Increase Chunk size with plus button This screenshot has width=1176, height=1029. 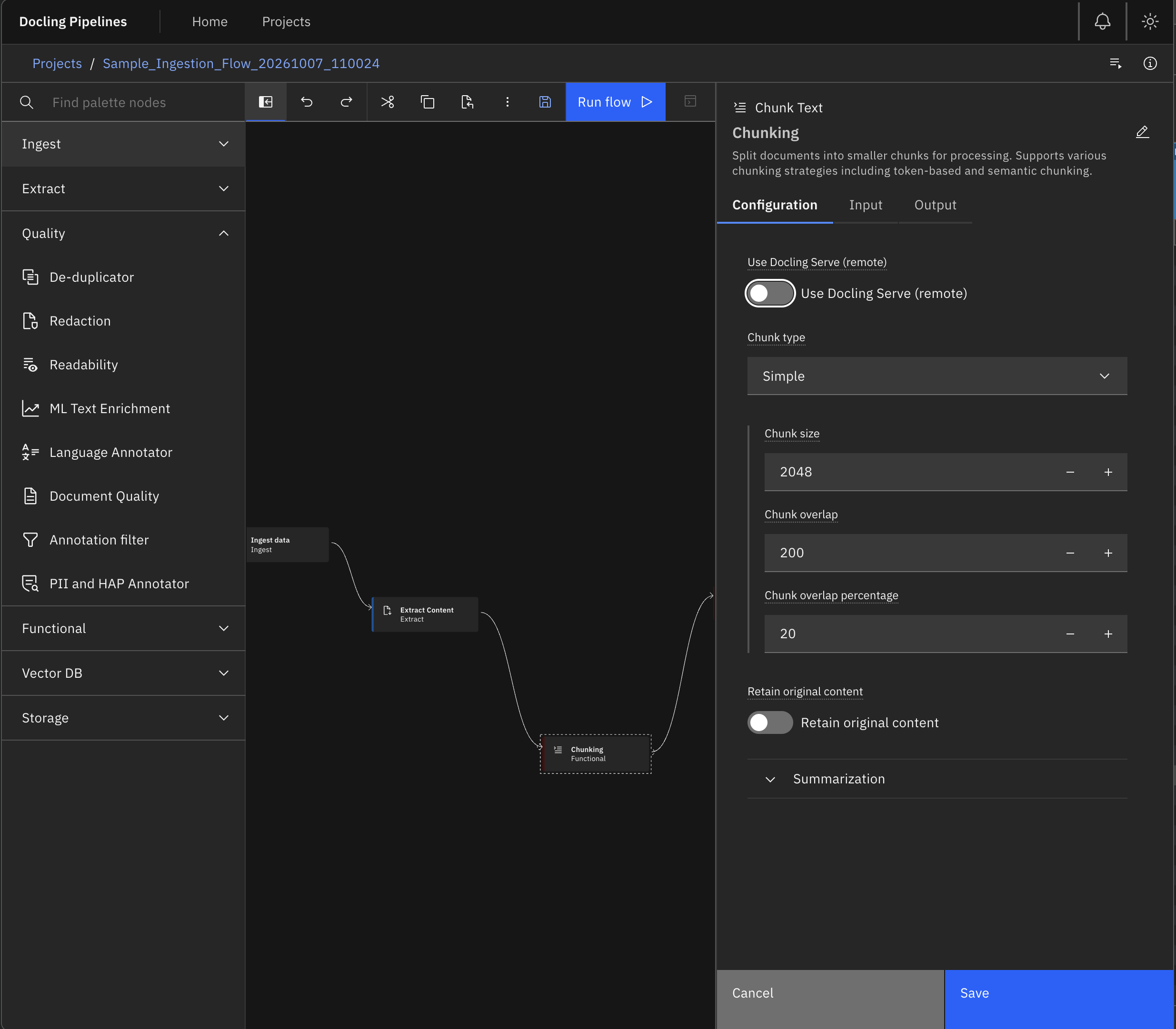(x=1108, y=472)
